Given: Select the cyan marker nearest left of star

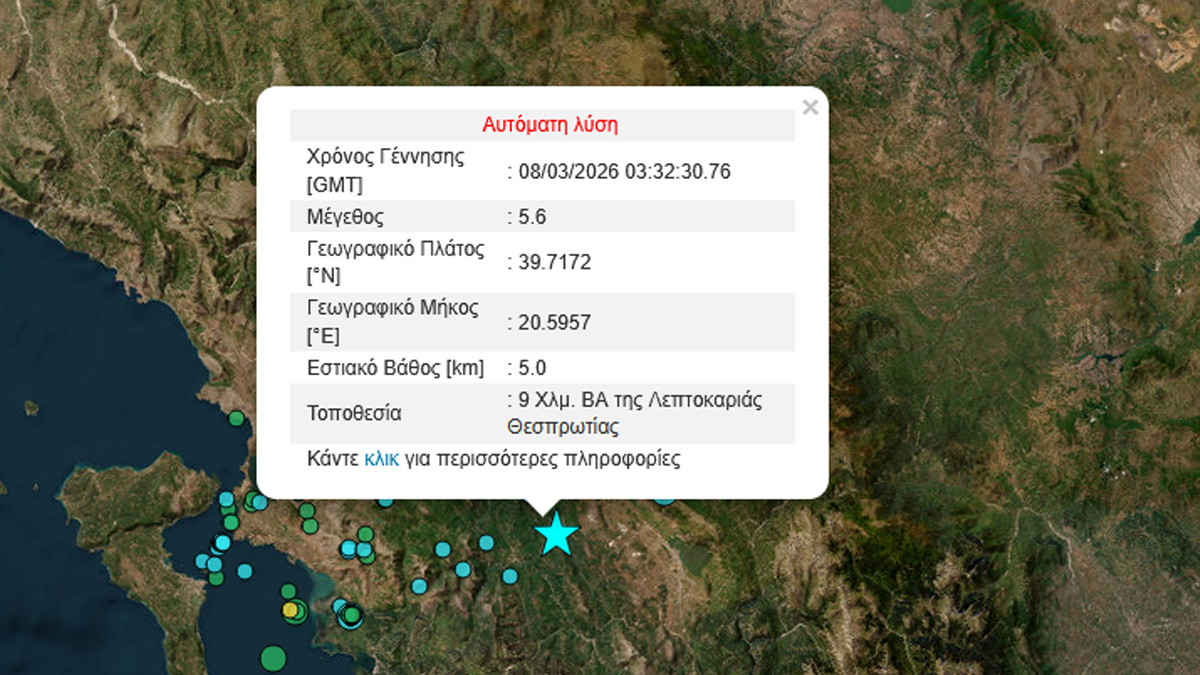Looking at the screenshot, I should pos(486,543).
